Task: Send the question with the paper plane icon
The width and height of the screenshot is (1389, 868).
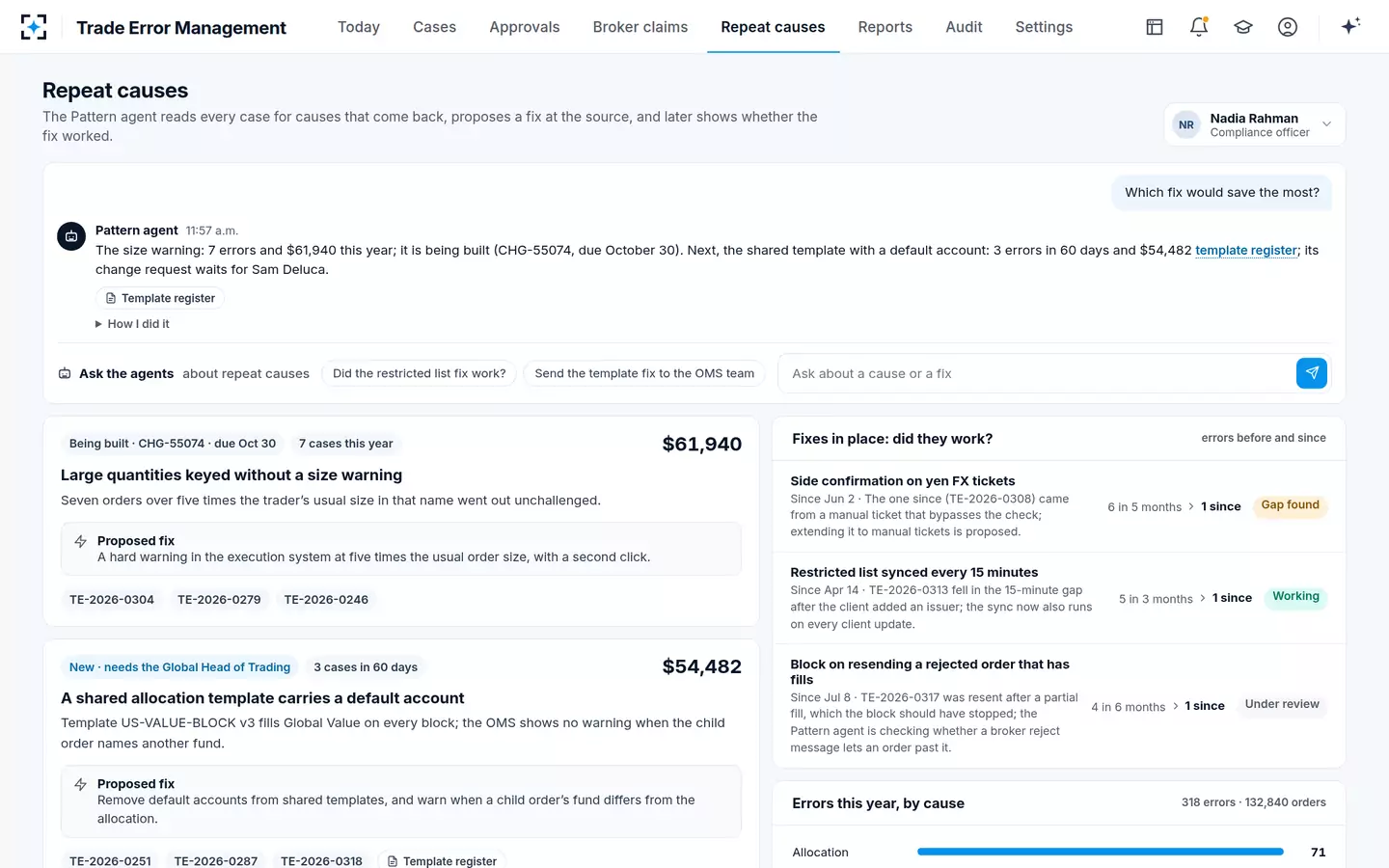Action: pyautogui.click(x=1312, y=373)
